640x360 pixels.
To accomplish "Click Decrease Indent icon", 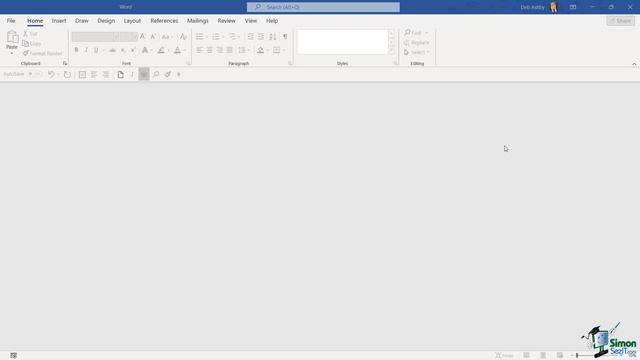I will pos(251,37).
